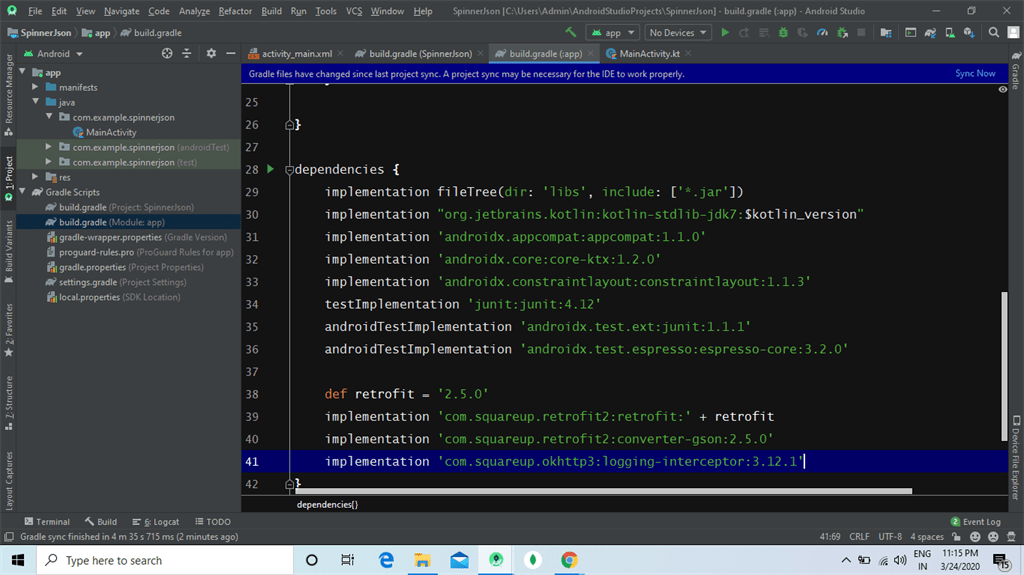
Task: Toggle tool window quick access icon bottom-left
Action: click(x=8, y=537)
